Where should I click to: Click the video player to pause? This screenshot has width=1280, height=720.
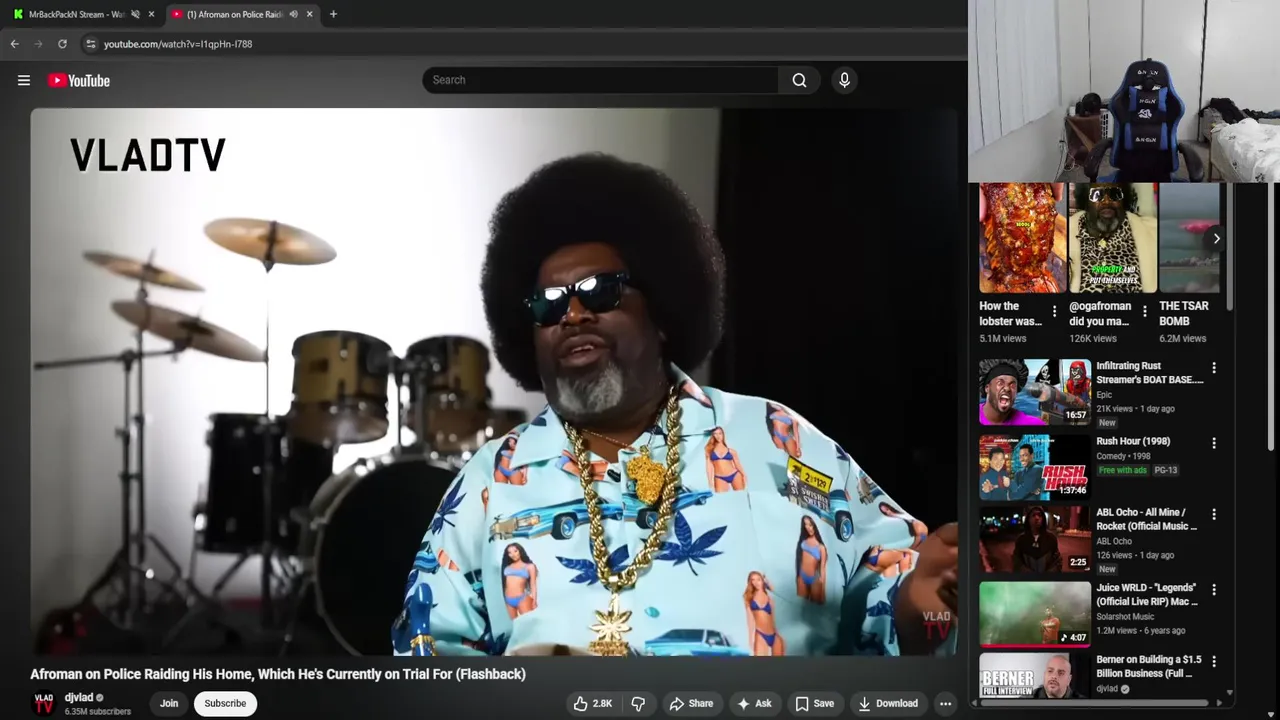[494, 381]
